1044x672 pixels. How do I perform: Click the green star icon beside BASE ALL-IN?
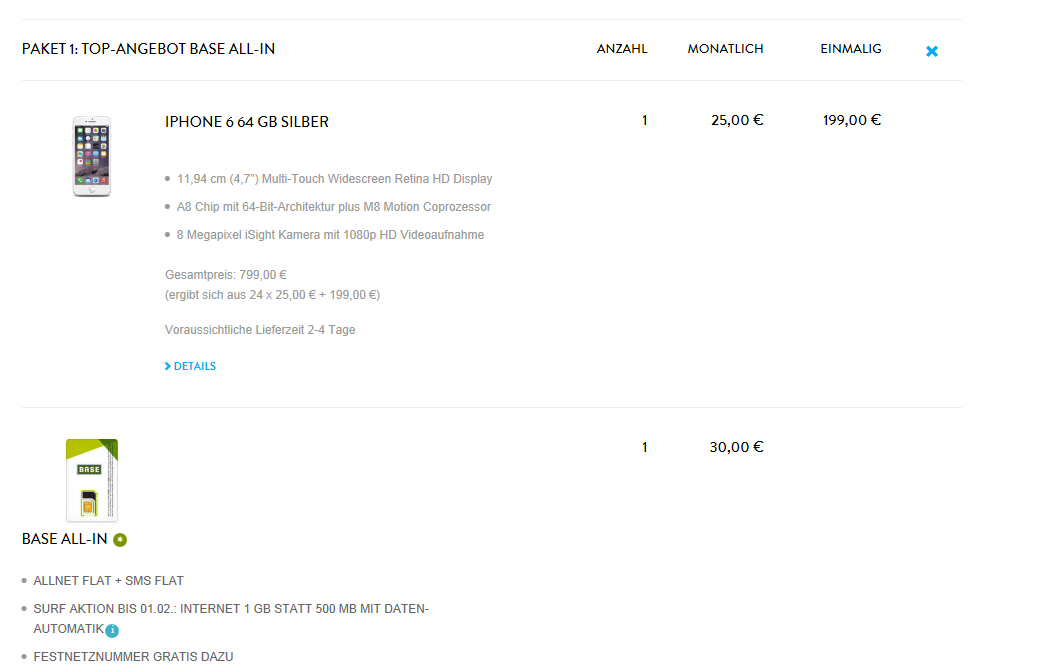(x=120, y=540)
